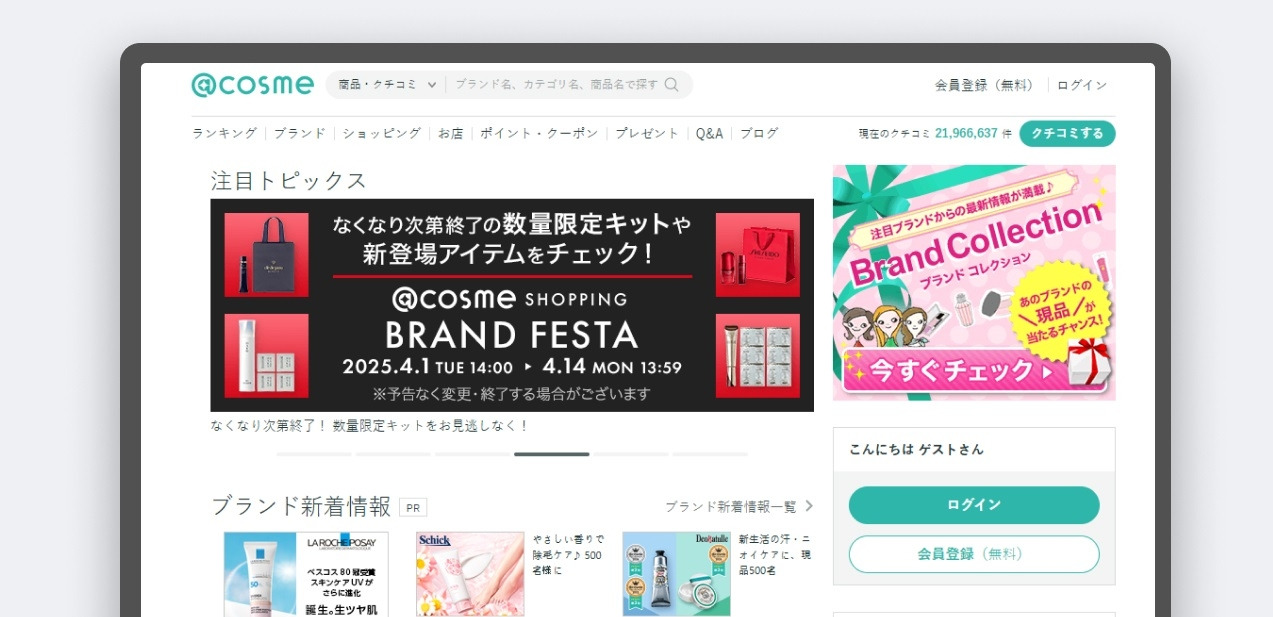This screenshot has width=1273, height=617.
Task: Open the ランキング menu
Action: pos(224,133)
